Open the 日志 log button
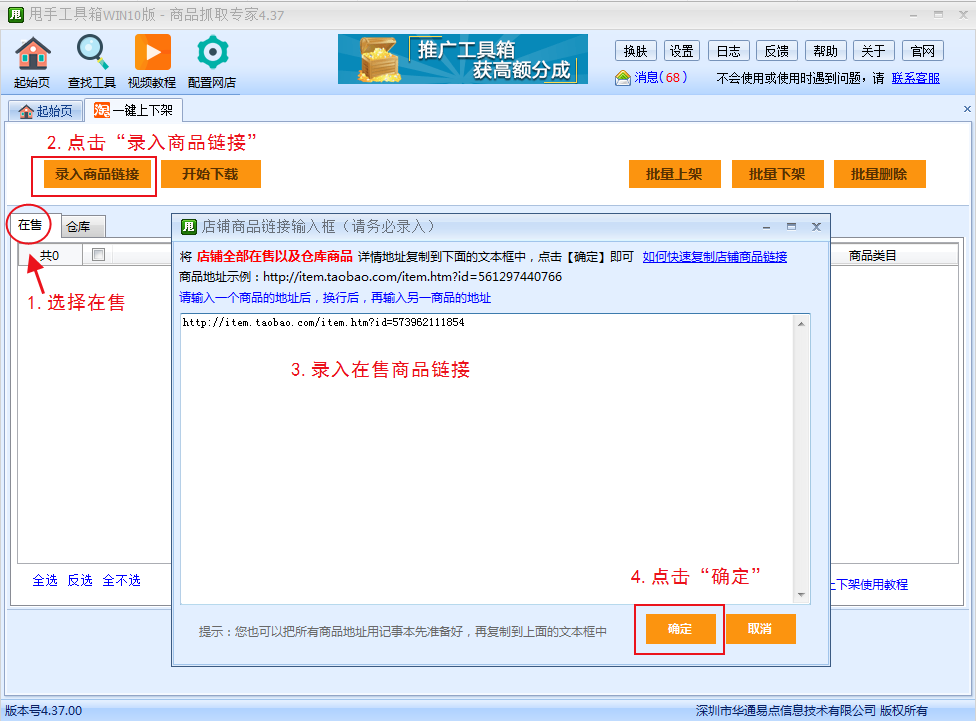This screenshot has height=721, width=976. point(728,51)
